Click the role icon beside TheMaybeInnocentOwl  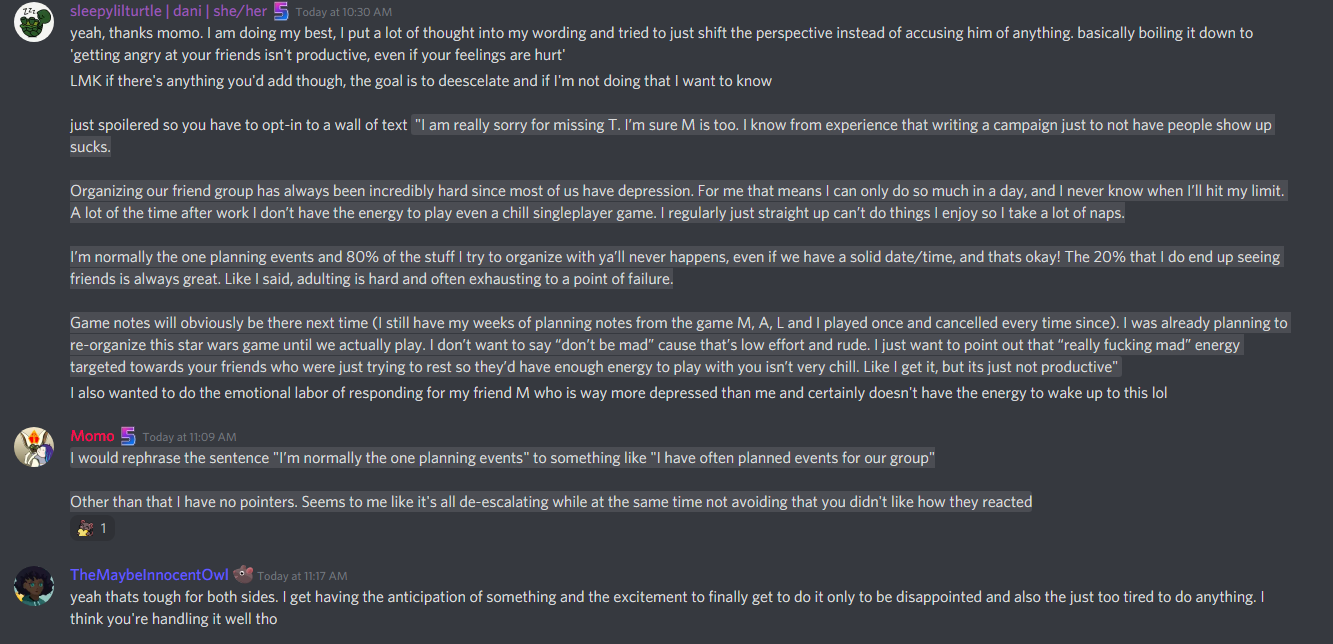click(x=243, y=574)
